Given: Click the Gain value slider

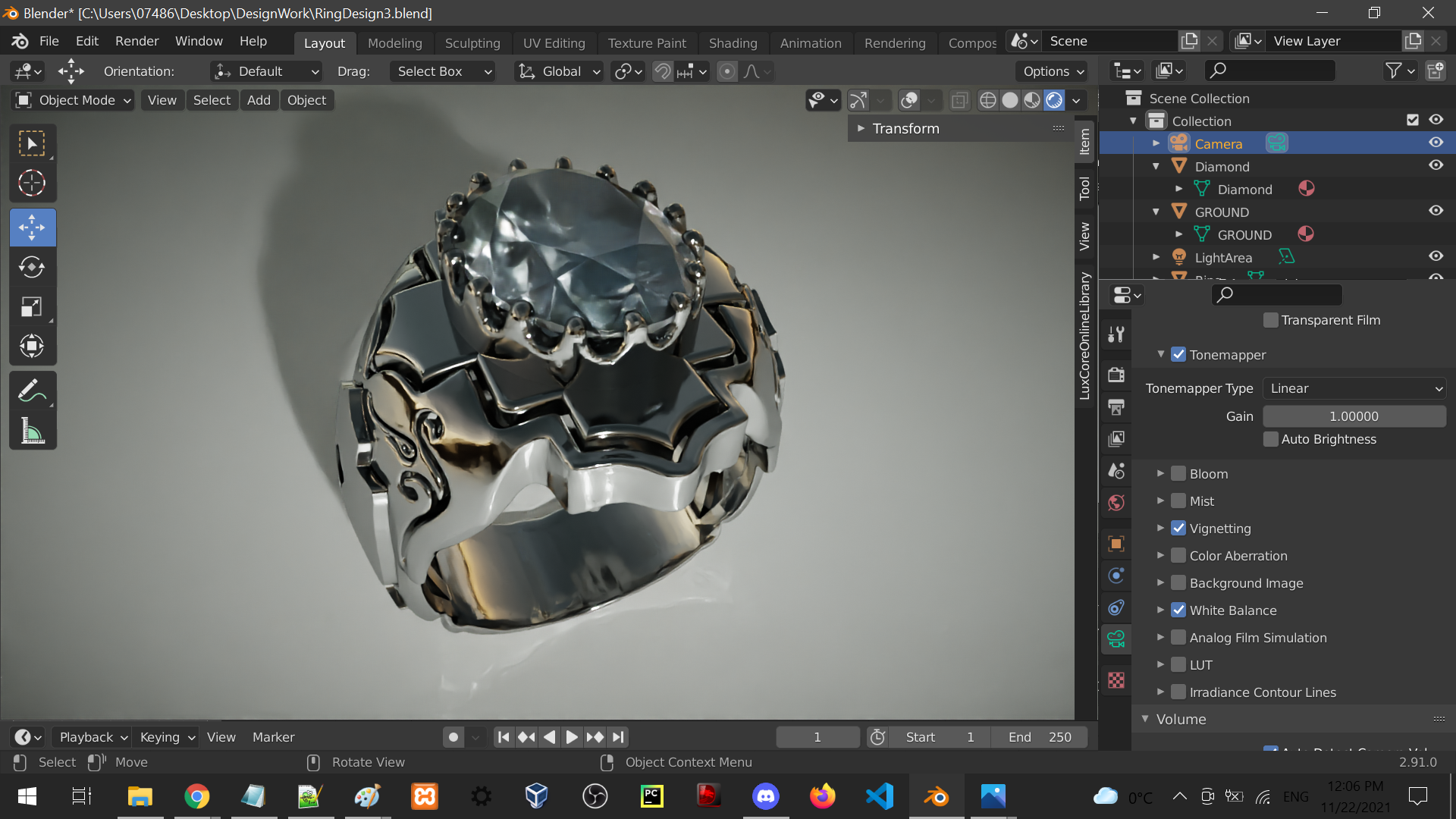Looking at the screenshot, I should (1354, 416).
